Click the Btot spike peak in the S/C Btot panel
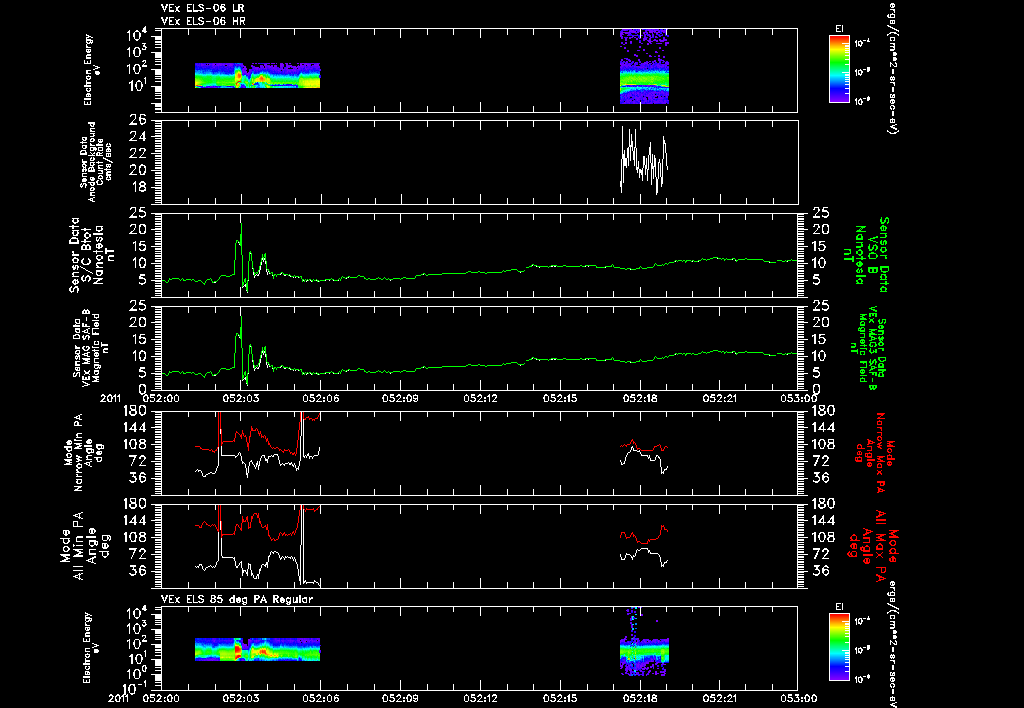 241,225
